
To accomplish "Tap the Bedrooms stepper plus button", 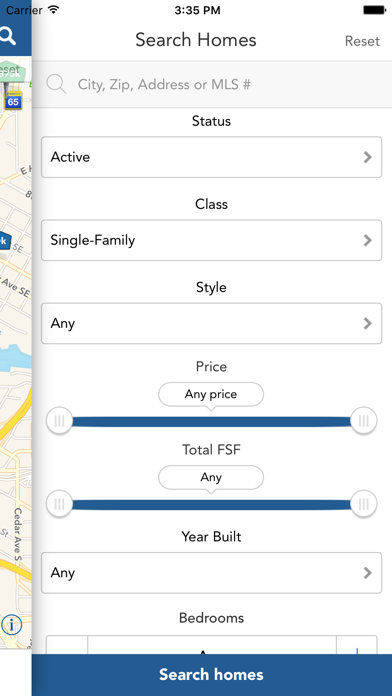I will coord(357,645).
